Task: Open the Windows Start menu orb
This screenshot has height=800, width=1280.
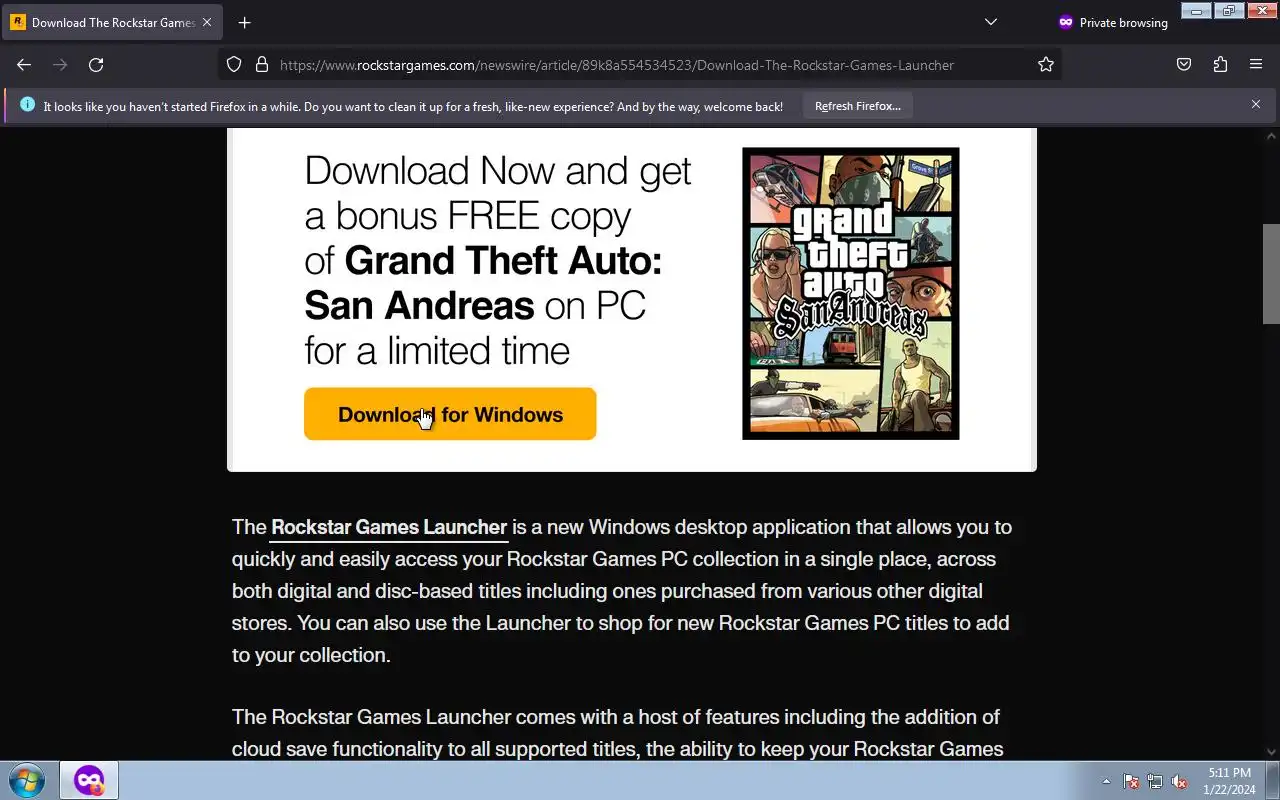Action: [x=27, y=780]
